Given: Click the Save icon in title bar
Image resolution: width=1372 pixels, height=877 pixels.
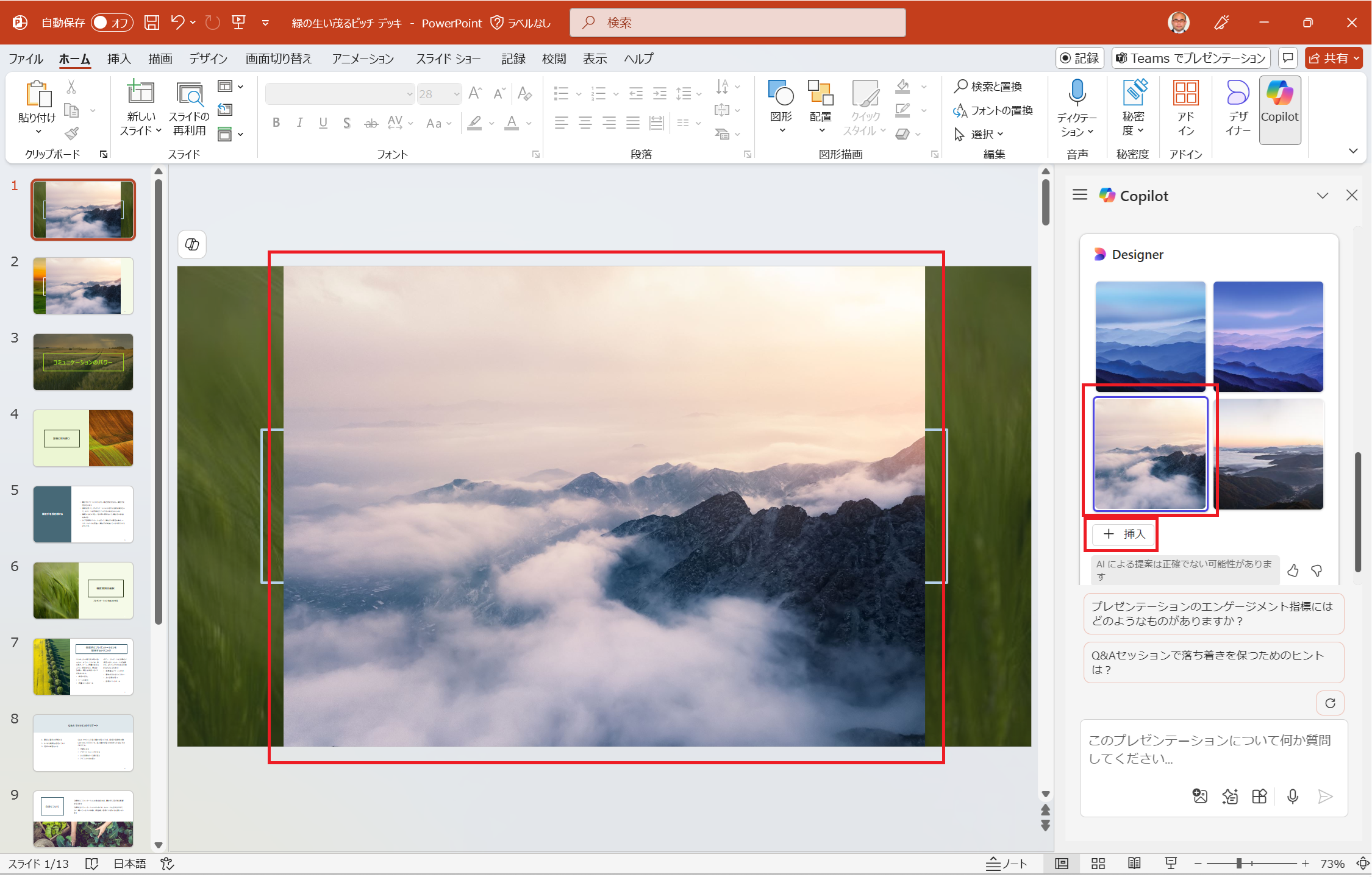Looking at the screenshot, I should [x=151, y=23].
